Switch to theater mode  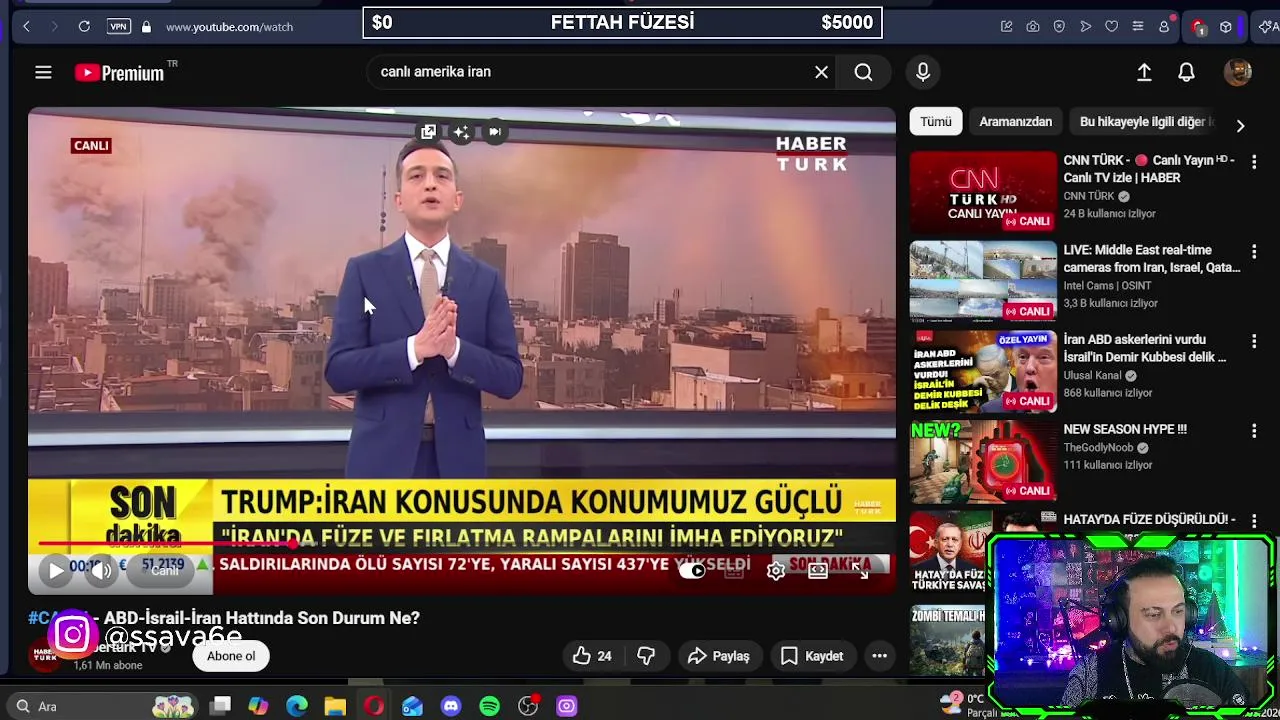click(818, 571)
